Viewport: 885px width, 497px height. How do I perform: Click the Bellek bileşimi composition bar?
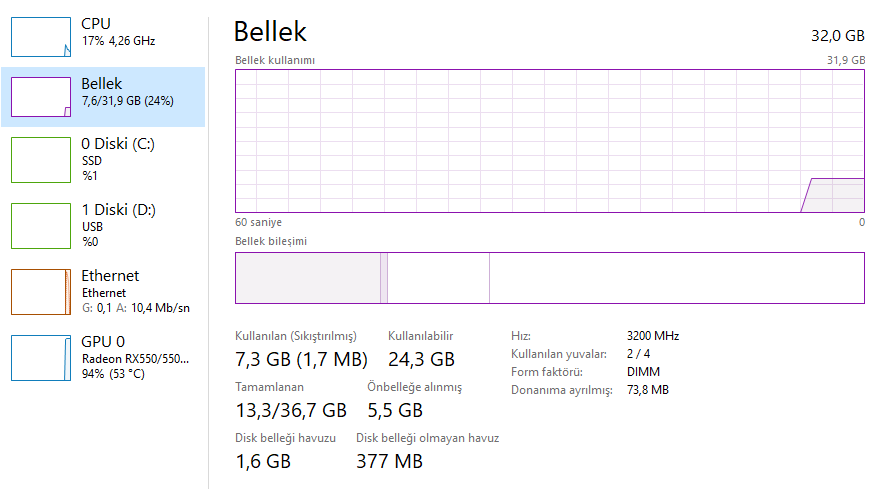[x=549, y=278]
